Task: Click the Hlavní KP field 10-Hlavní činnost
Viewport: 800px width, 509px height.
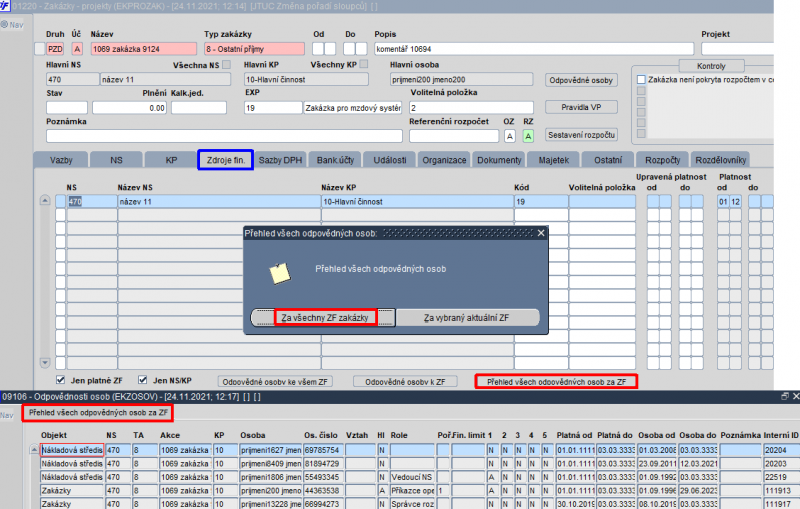Action: (306, 79)
